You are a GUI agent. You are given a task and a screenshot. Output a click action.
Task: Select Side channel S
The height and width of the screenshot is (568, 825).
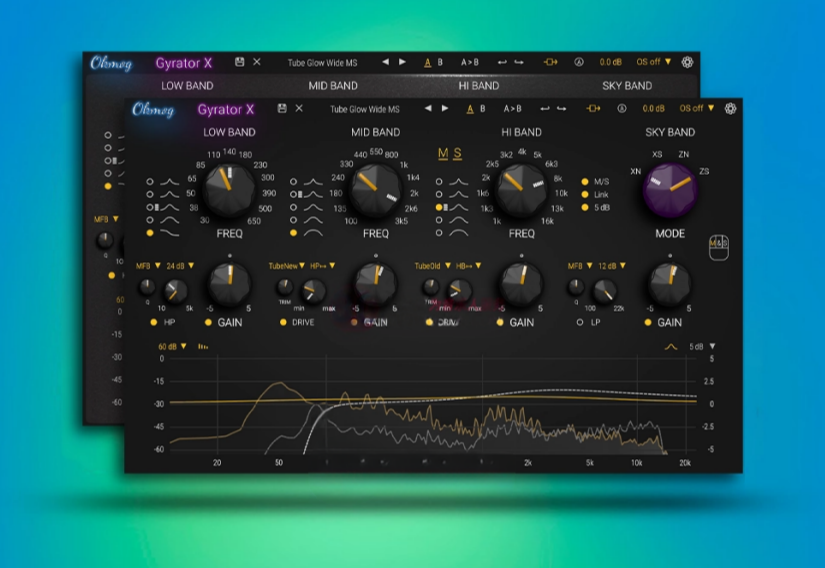click(457, 154)
